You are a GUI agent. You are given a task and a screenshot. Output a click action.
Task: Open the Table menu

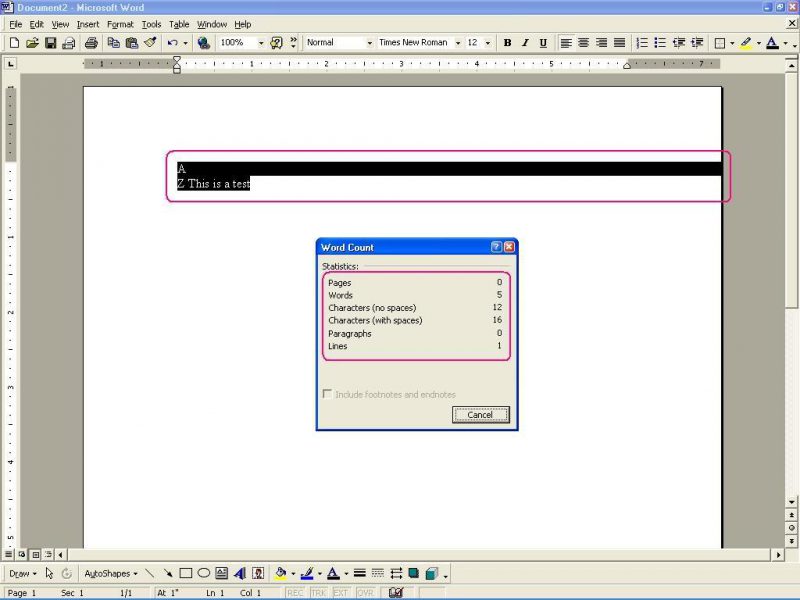point(178,24)
